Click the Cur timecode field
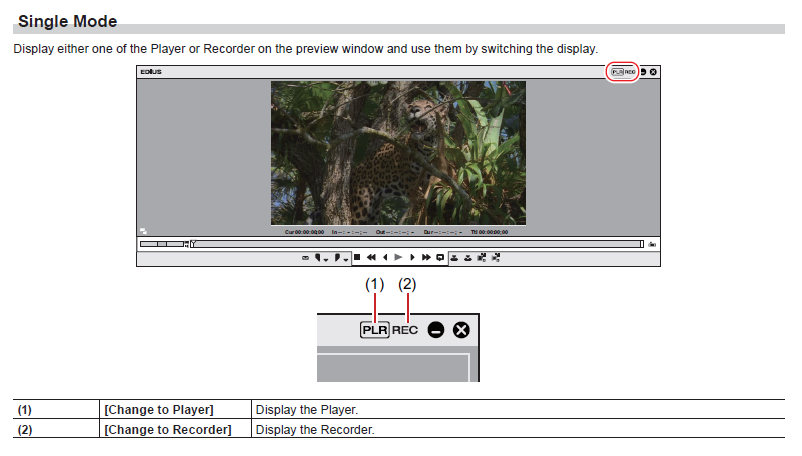Viewport: 802px width, 456px height. (305, 231)
